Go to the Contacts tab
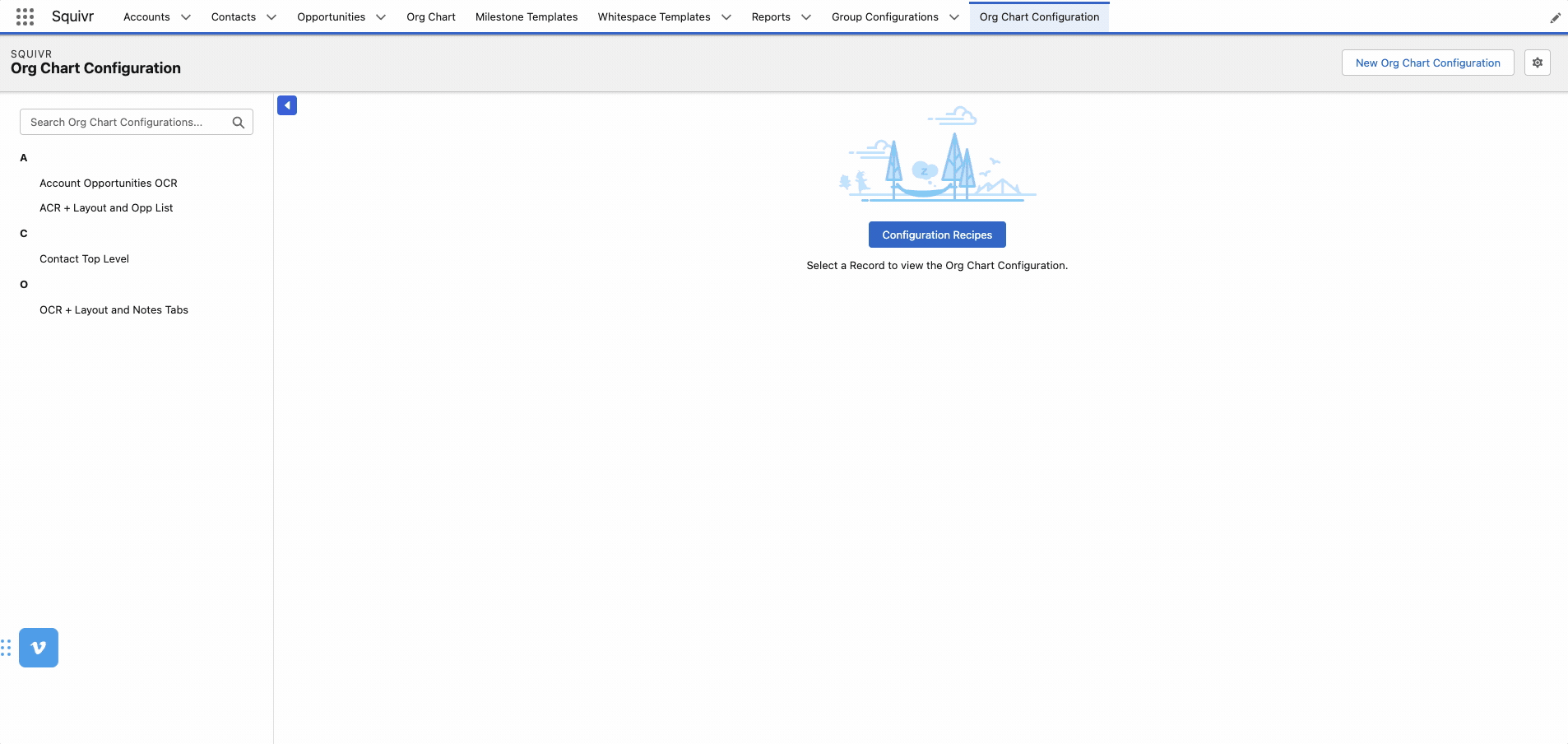Image resolution: width=1568 pixels, height=744 pixels. [234, 17]
